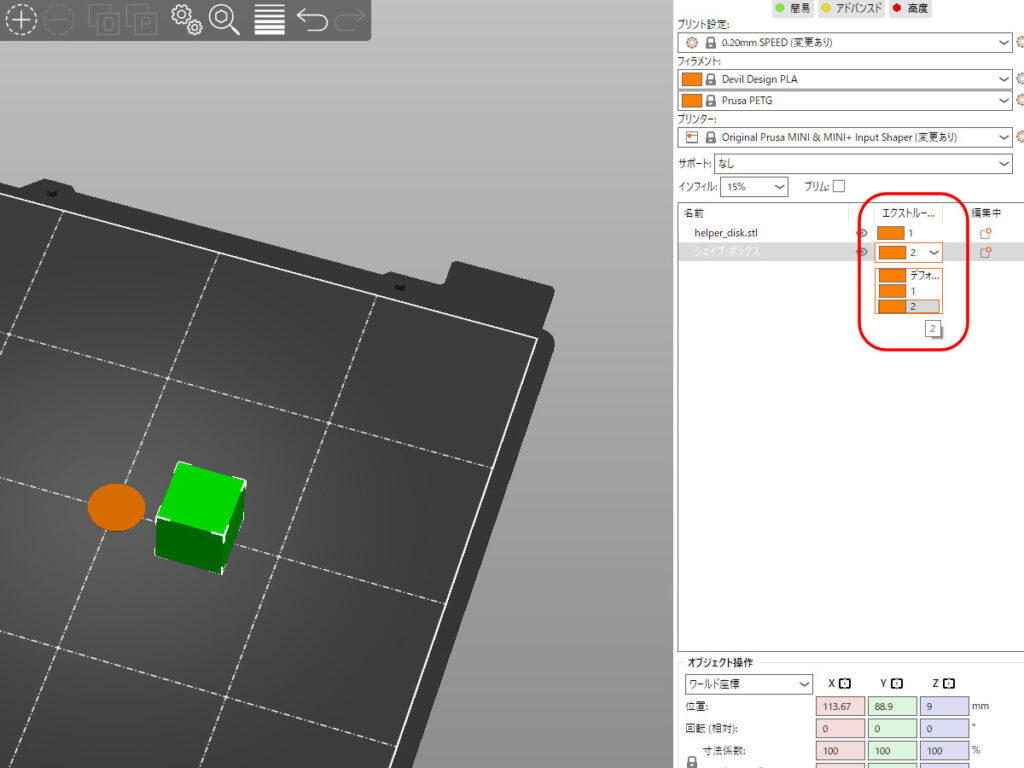Click the position X field showing 113.67
The image size is (1024, 768).
pyautogui.click(x=840, y=706)
